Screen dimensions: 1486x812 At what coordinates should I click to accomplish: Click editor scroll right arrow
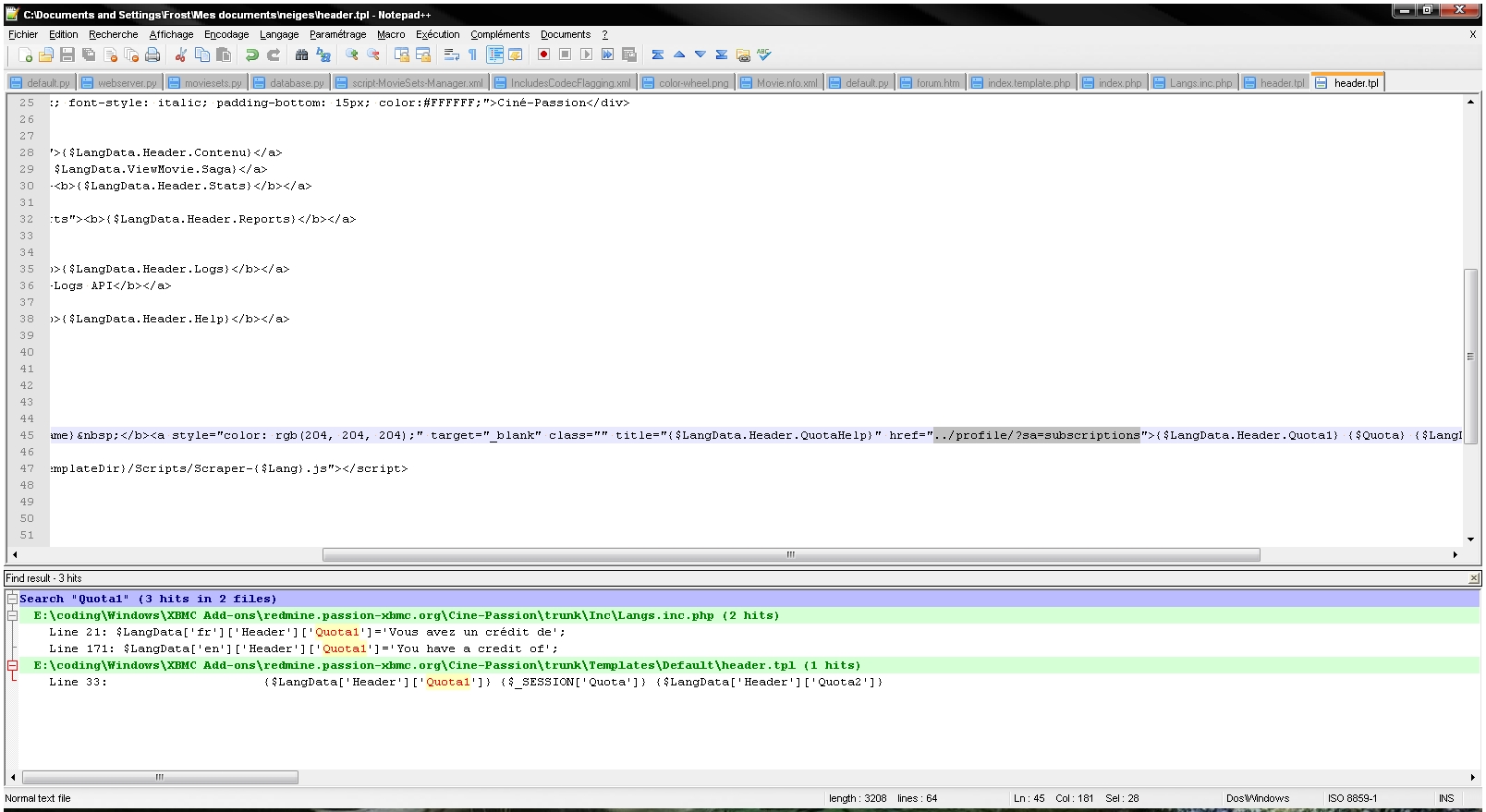[1456, 554]
